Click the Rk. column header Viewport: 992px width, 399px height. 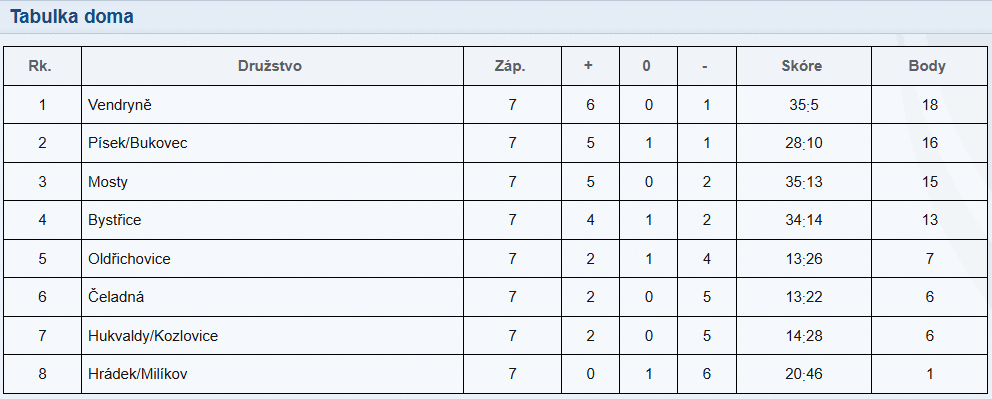pos(40,66)
